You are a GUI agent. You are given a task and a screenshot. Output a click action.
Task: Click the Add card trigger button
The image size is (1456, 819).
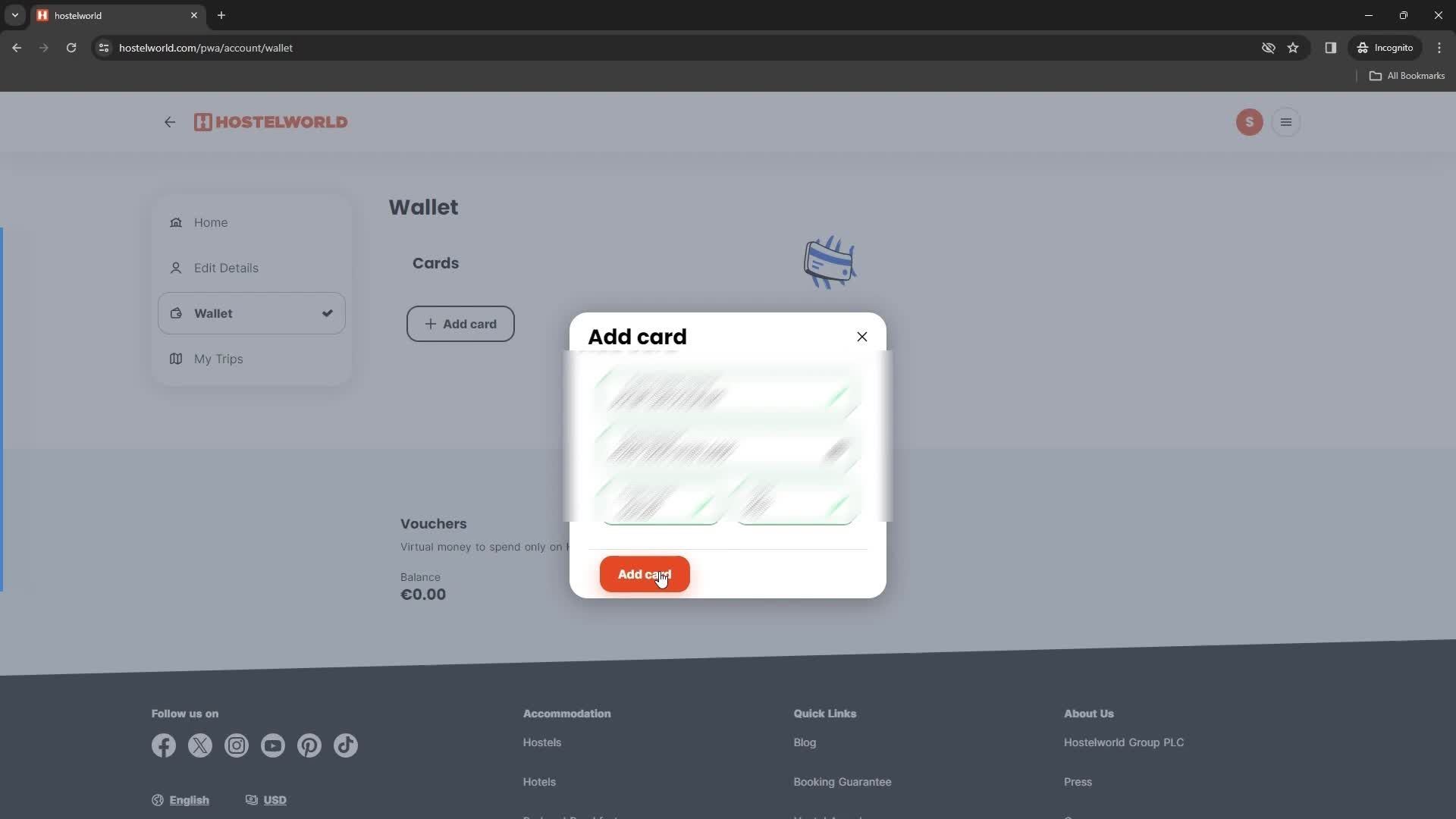coord(460,323)
